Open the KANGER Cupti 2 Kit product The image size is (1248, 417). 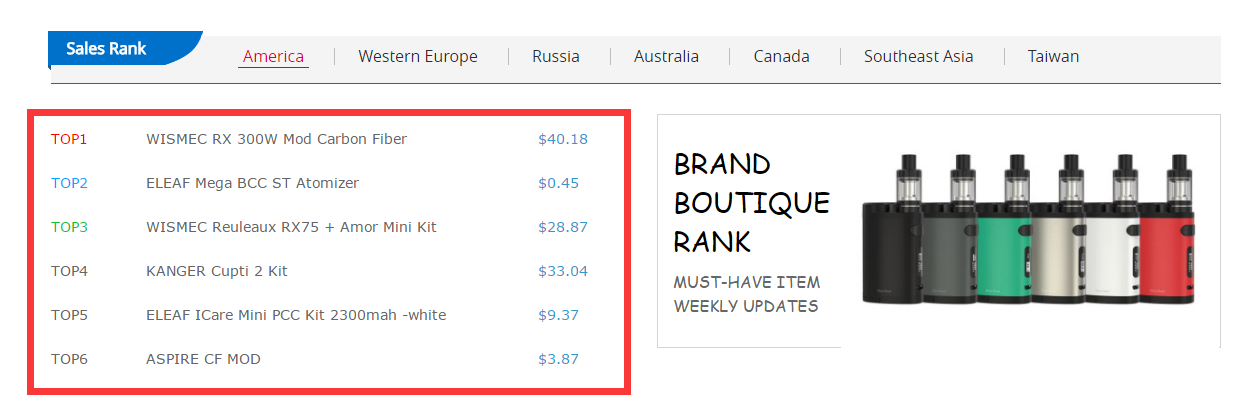[x=217, y=271]
